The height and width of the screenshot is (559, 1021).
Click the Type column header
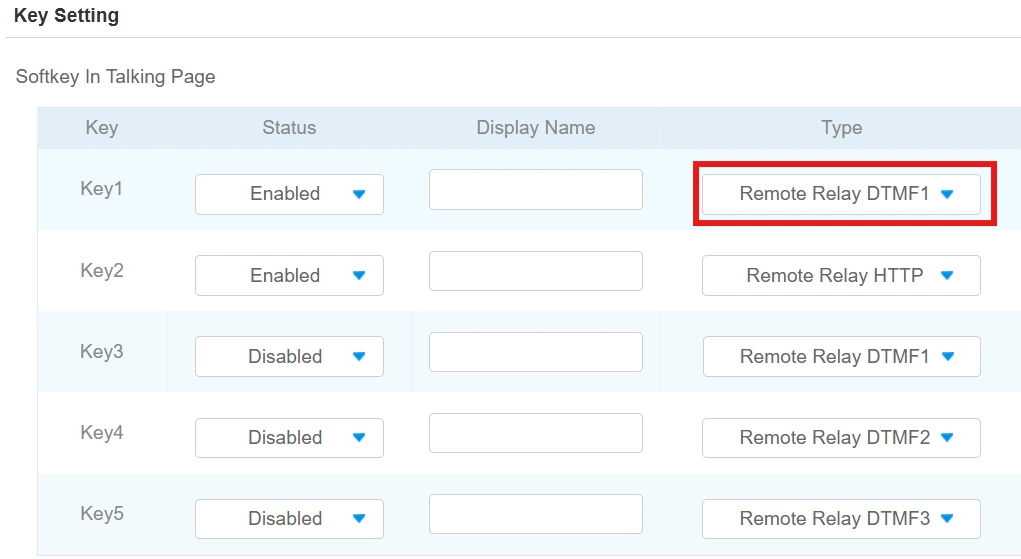pos(841,128)
